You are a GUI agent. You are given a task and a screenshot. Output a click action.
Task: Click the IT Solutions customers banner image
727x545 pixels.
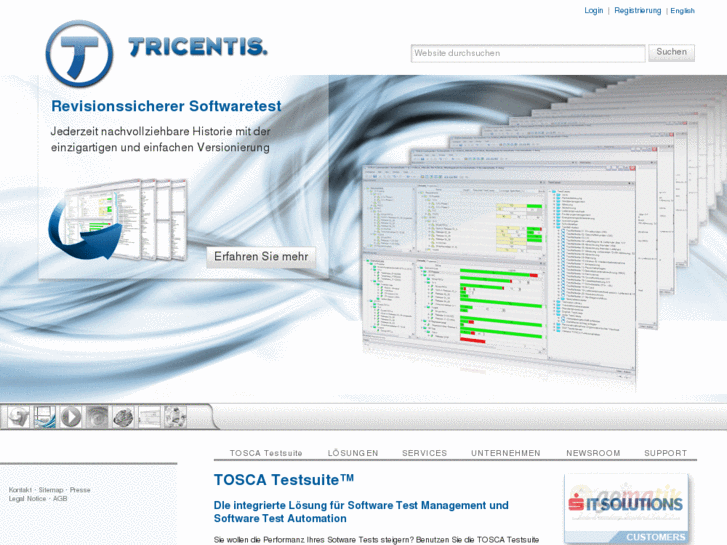coord(626,509)
